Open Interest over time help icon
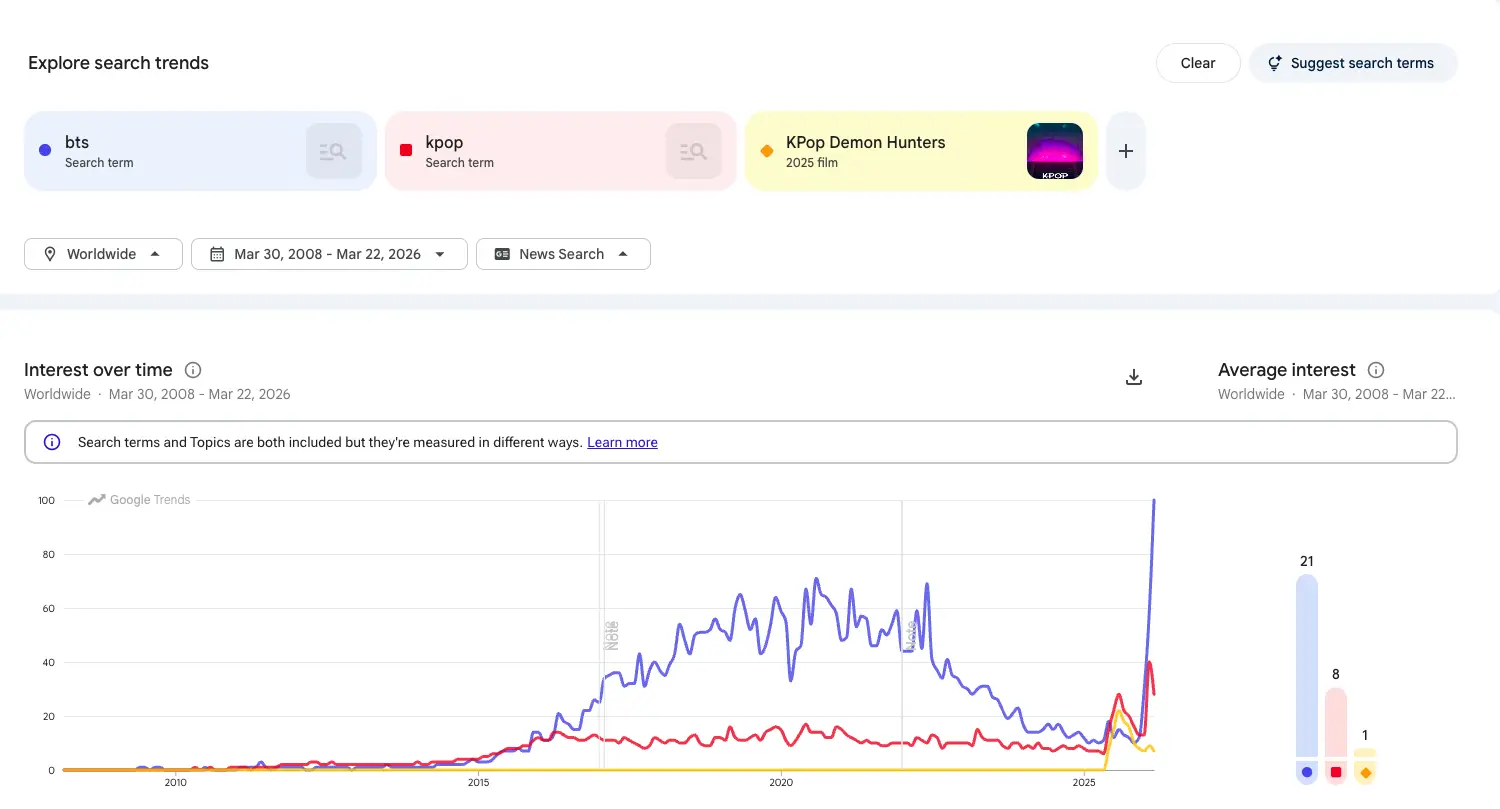The height and width of the screenshot is (809, 1500). (x=193, y=370)
